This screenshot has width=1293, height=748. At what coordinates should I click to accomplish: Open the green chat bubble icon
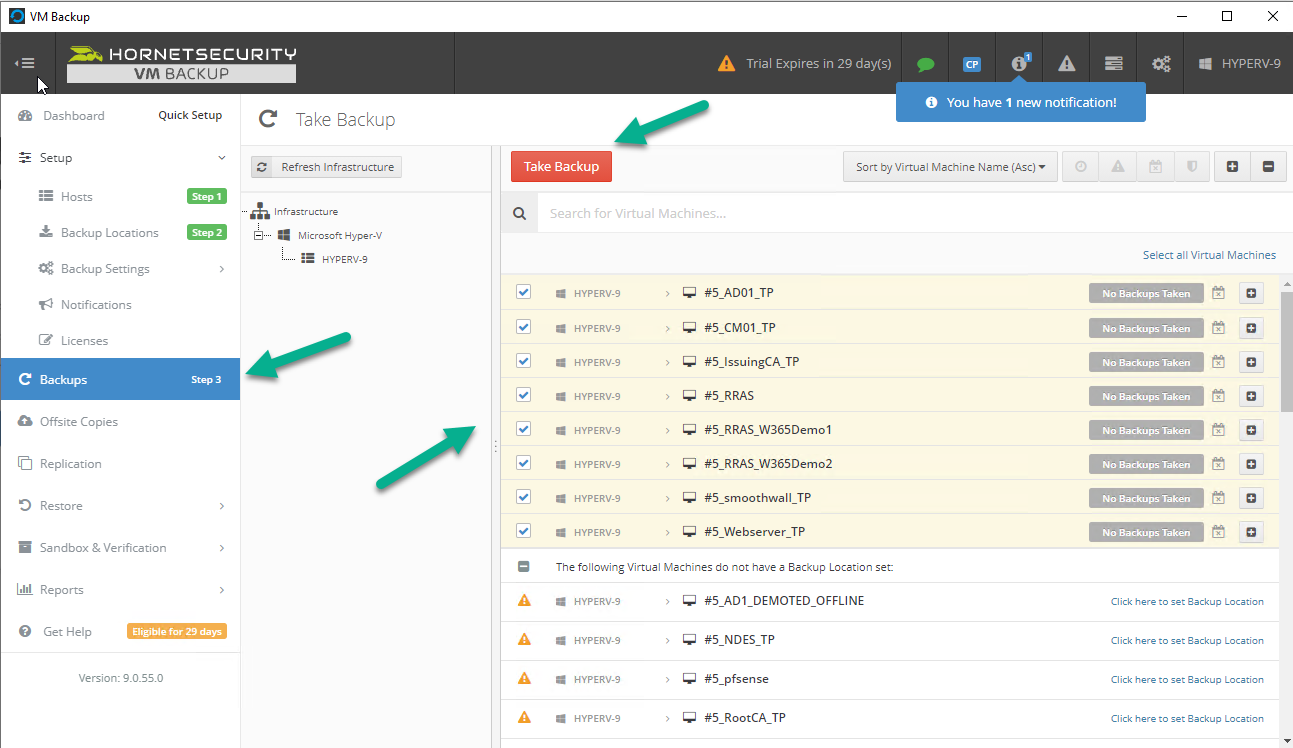click(926, 64)
